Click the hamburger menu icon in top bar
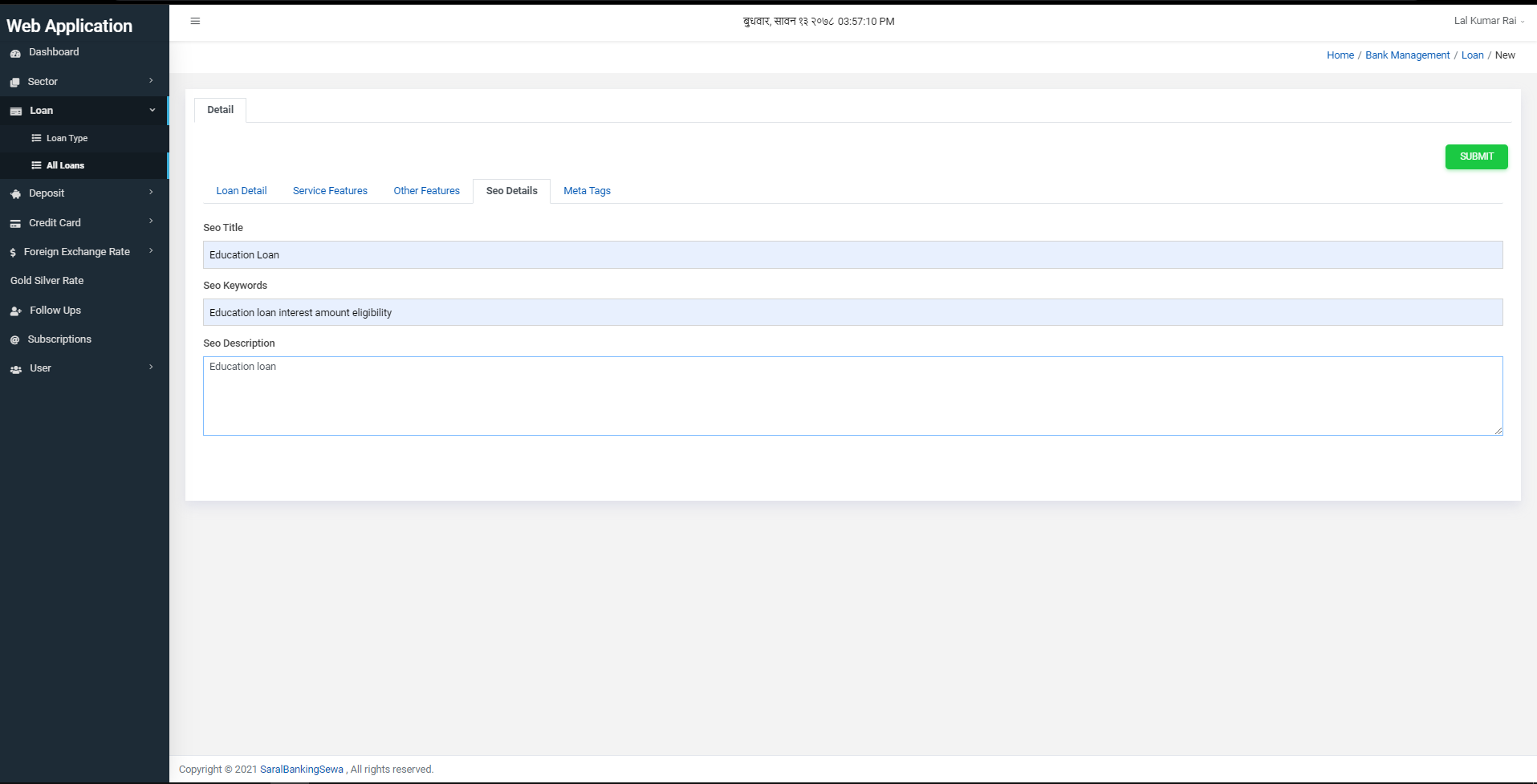 [195, 21]
